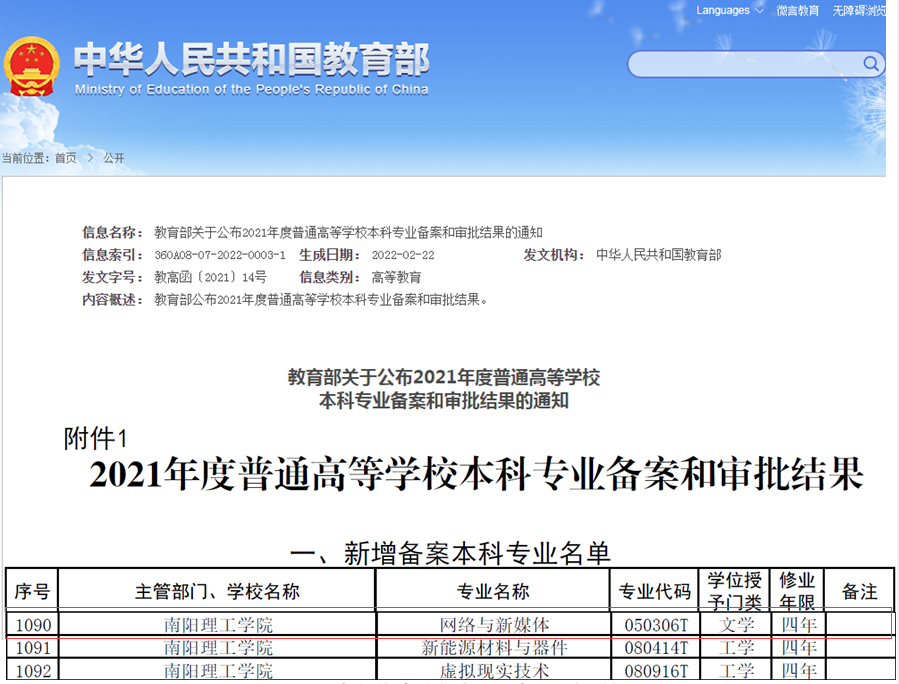Screen dimensions: 899x684
Task: Click the breadcrumb arrow after 首页
Action: point(90,158)
